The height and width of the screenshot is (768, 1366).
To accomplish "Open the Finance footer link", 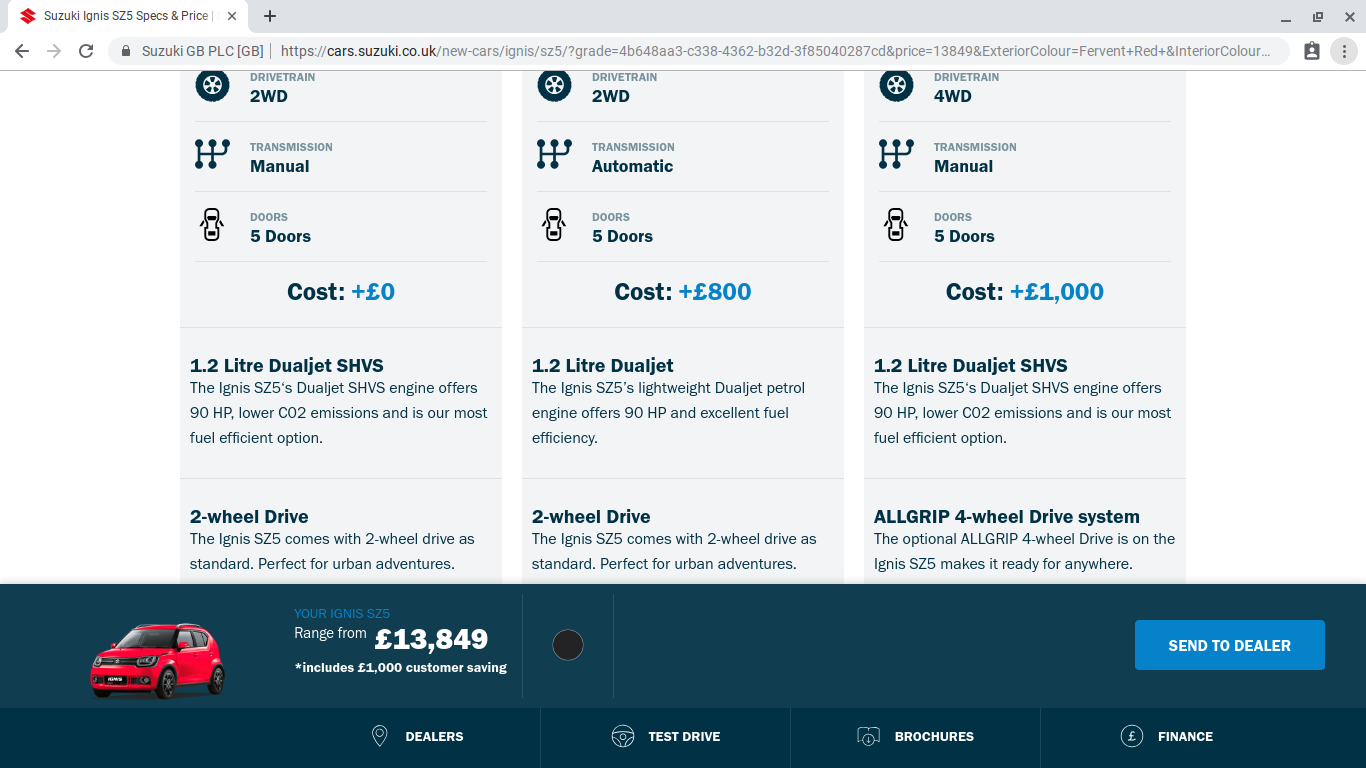I will click(x=1165, y=737).
